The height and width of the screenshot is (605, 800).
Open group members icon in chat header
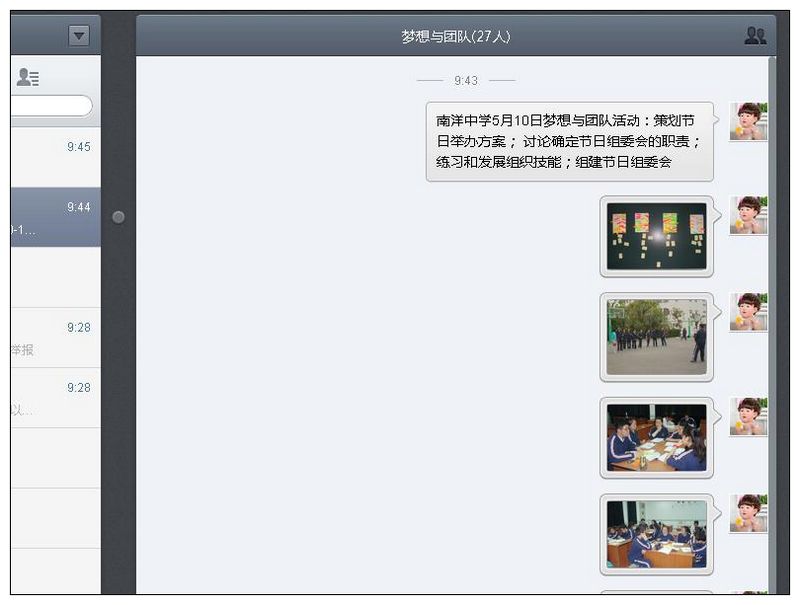[x=755, y=36]
